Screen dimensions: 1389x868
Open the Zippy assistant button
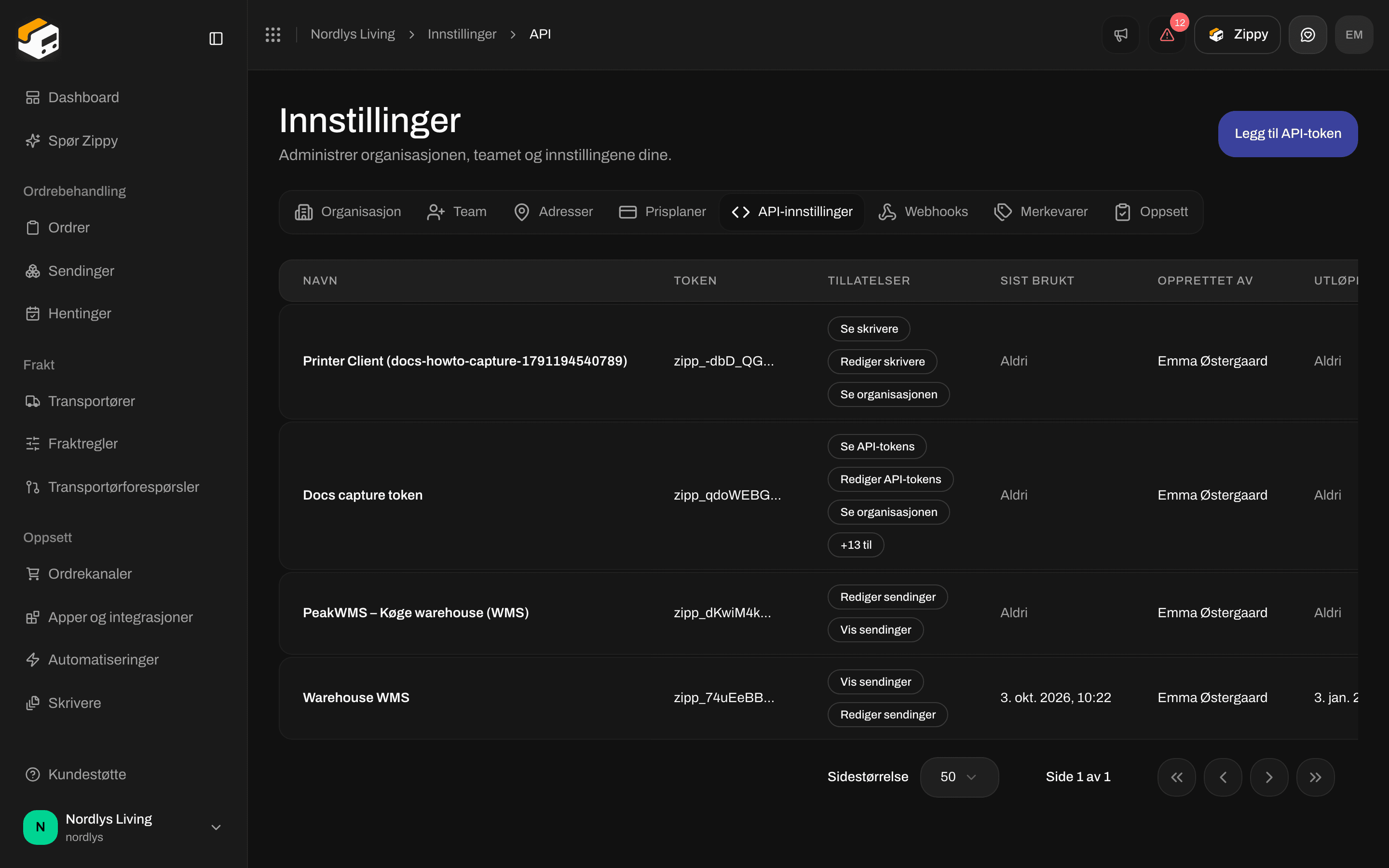(x=1238, y=34)
